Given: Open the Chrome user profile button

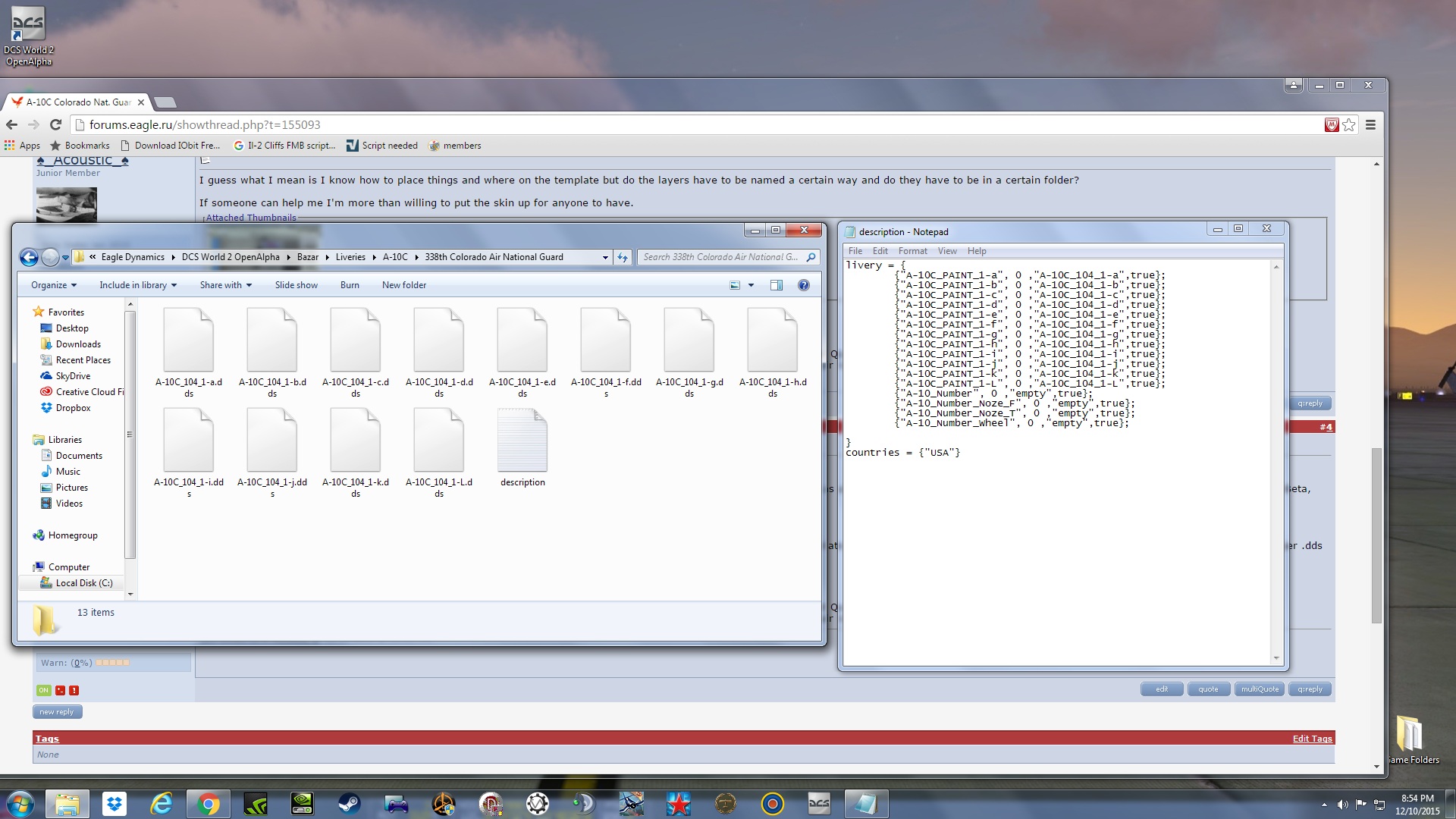Looking at the screenshot, I should (1294, 85).
